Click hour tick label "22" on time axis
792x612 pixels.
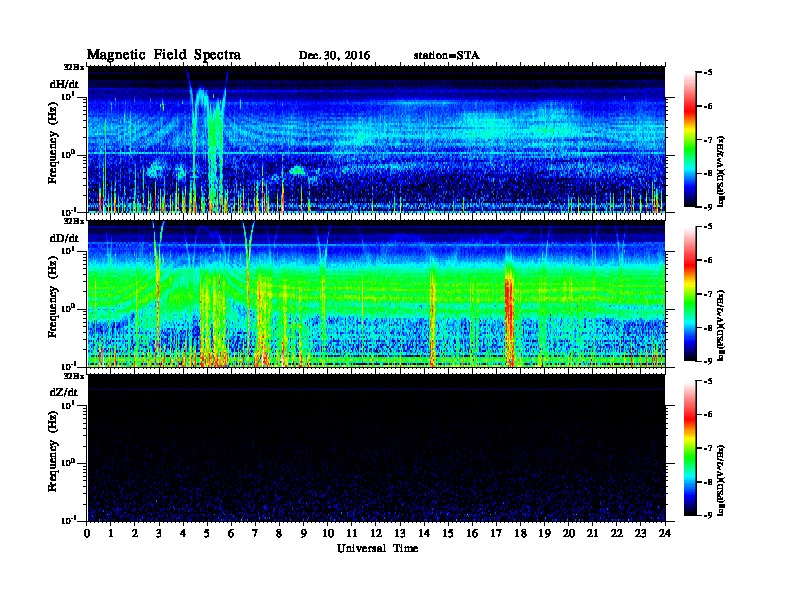point(617,534)
